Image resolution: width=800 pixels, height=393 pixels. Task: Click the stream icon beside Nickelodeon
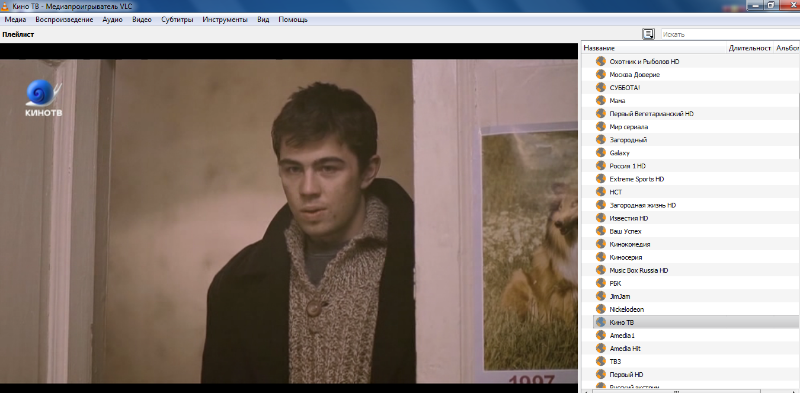(601, 309)
